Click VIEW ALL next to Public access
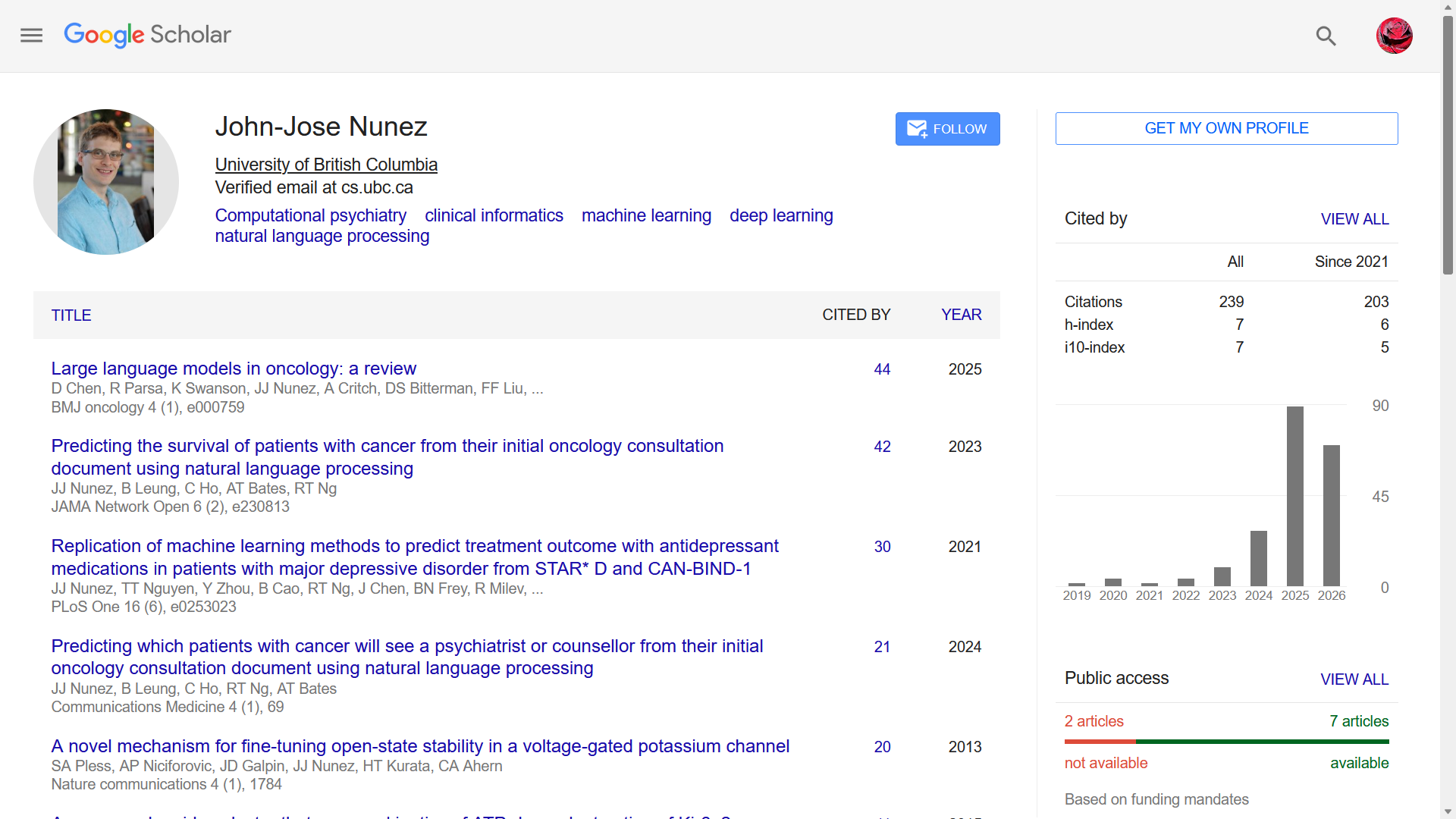This screenshot has height=819, width=1456. [1354, 679]
